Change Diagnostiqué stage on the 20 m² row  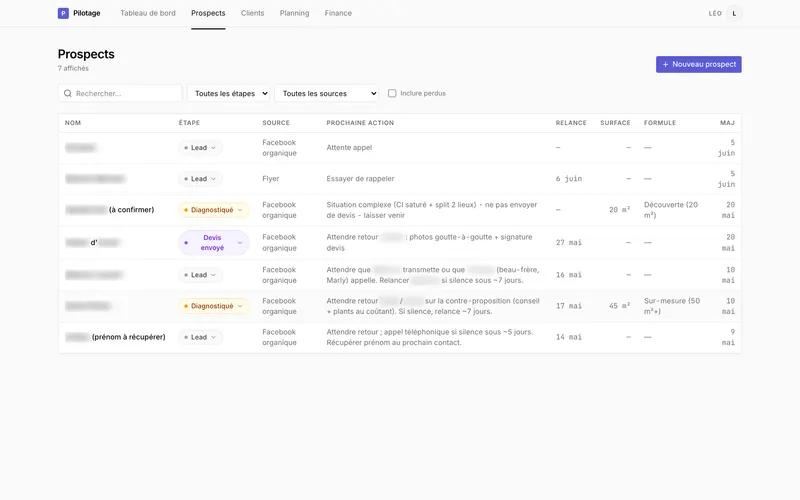point(214,210)
